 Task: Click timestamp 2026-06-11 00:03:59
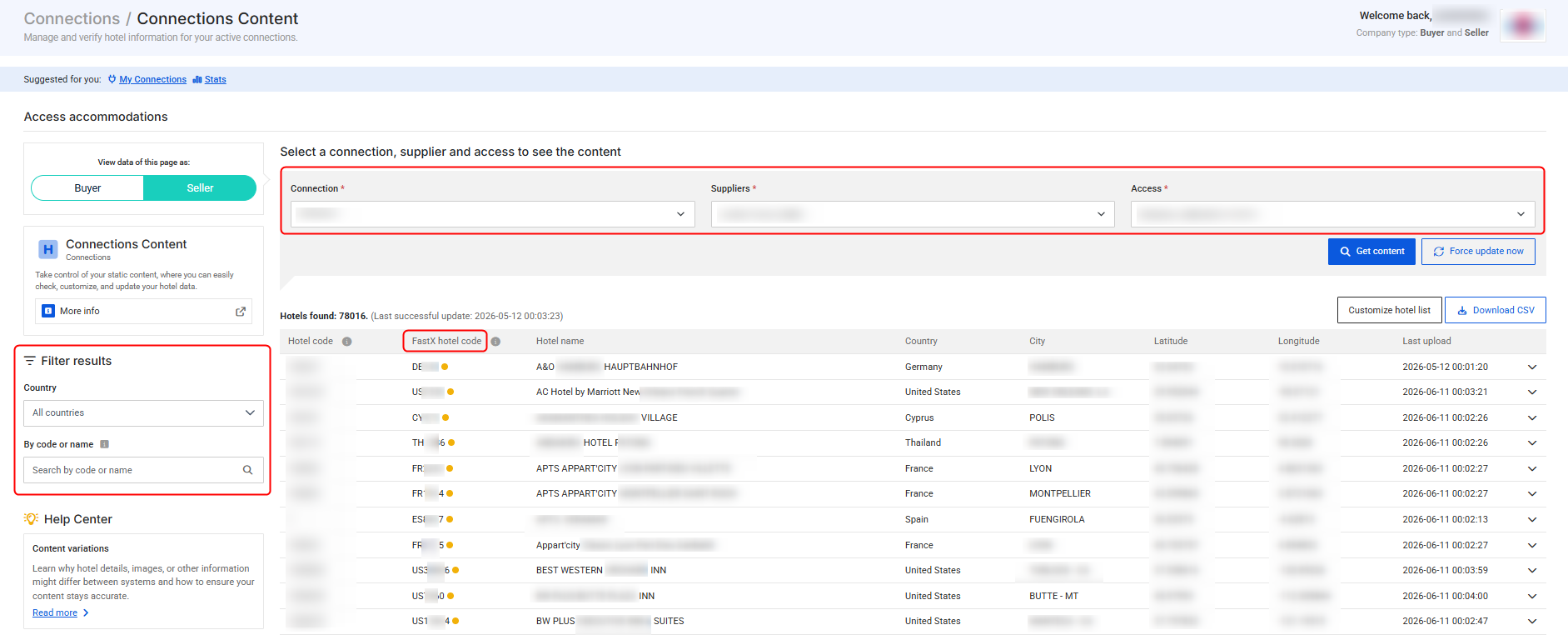(x=1445, y=570)
